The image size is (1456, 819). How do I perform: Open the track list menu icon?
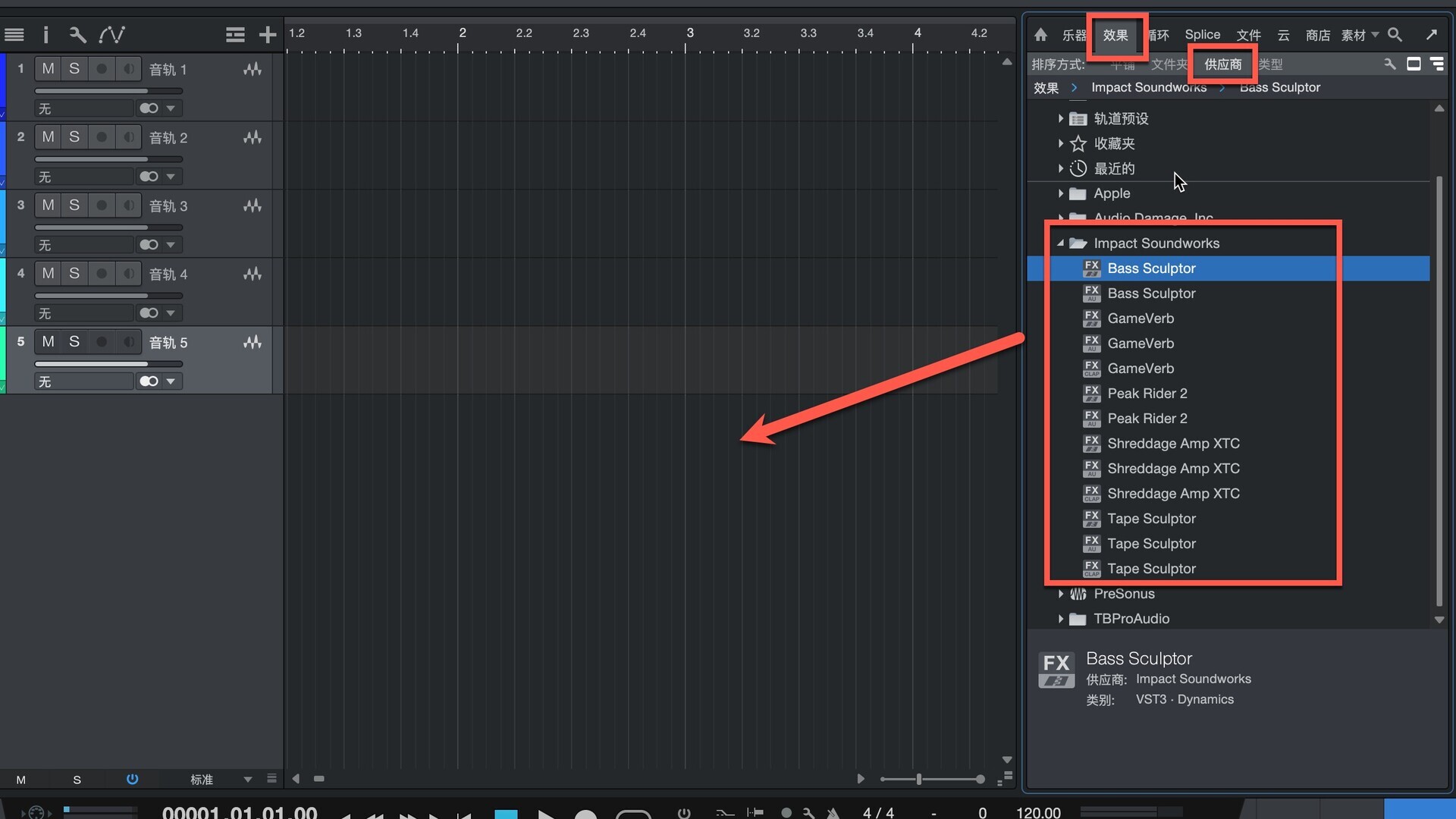point(14,35)
